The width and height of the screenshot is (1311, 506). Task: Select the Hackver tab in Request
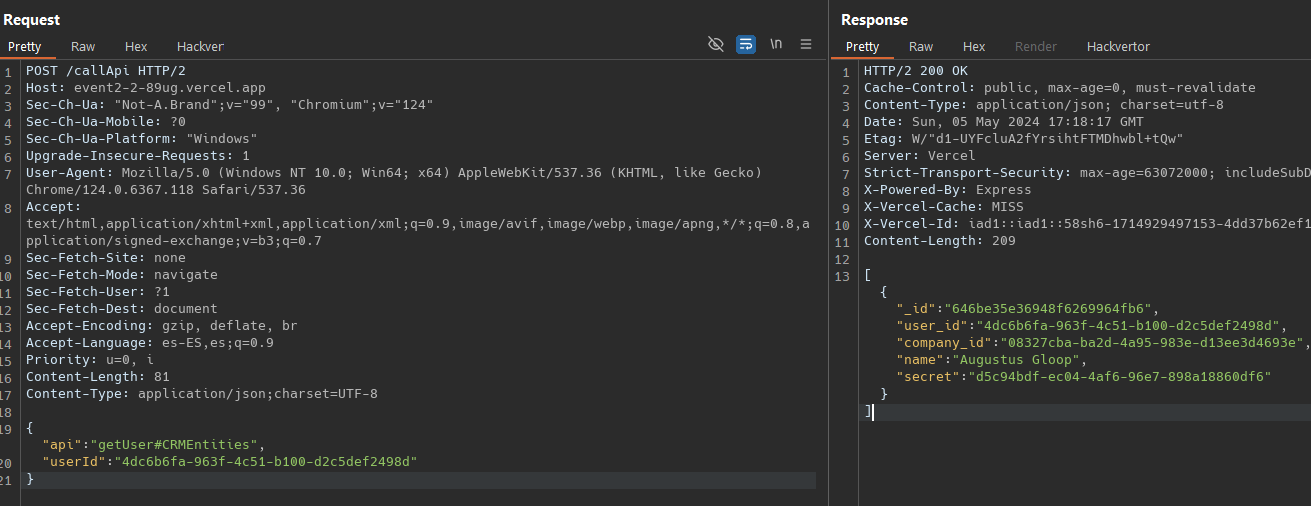coord(200,46)
